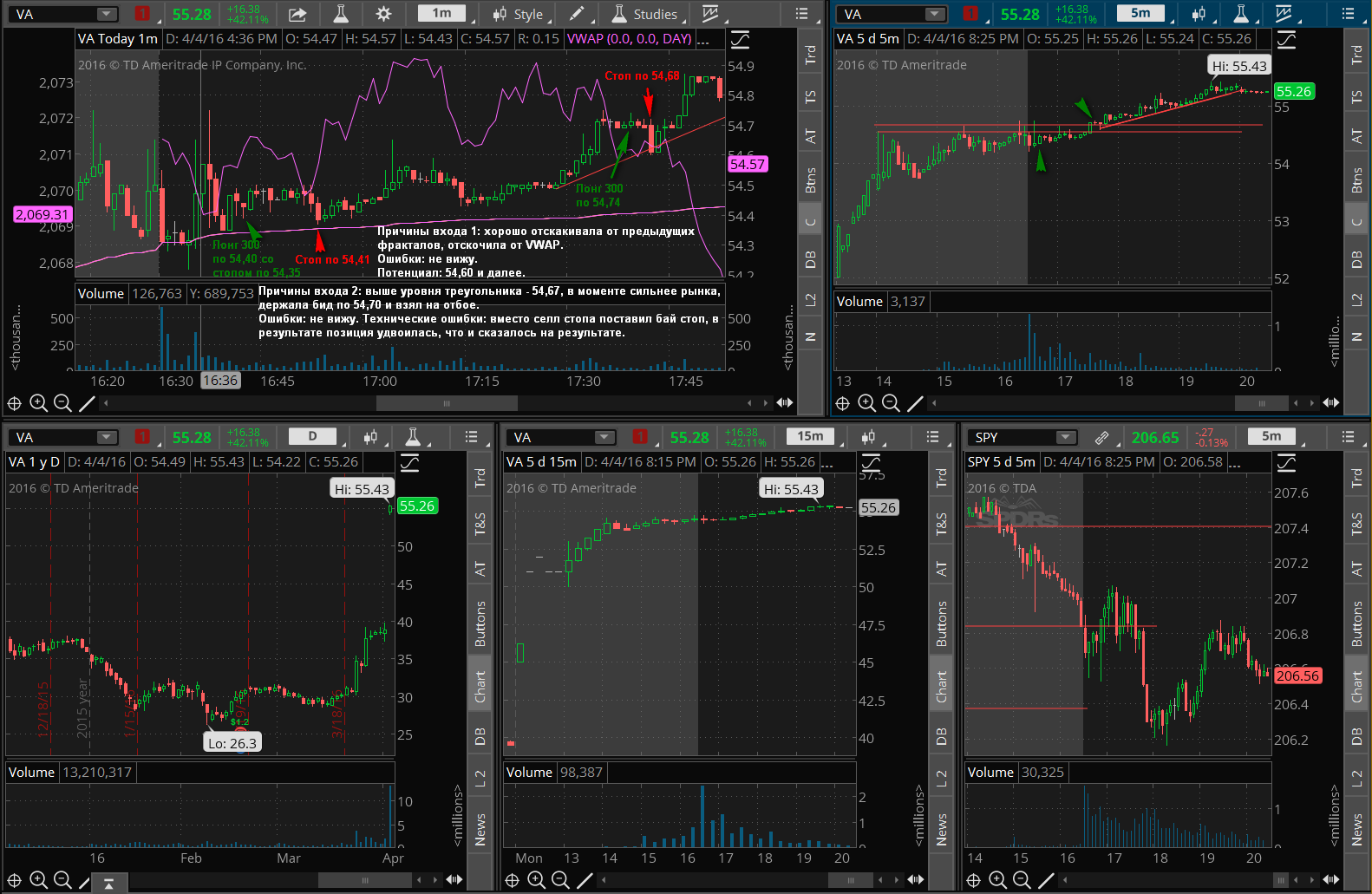The height and width of the screenshot is (894, 1372).
Task: Click the DB button in VA 1m sidebar
Action: pyautogui.click(x=810, y=260)
